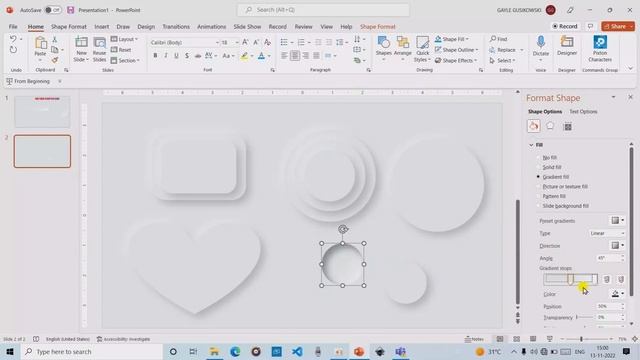Open Shape Outline dropdown

point(457,50)
